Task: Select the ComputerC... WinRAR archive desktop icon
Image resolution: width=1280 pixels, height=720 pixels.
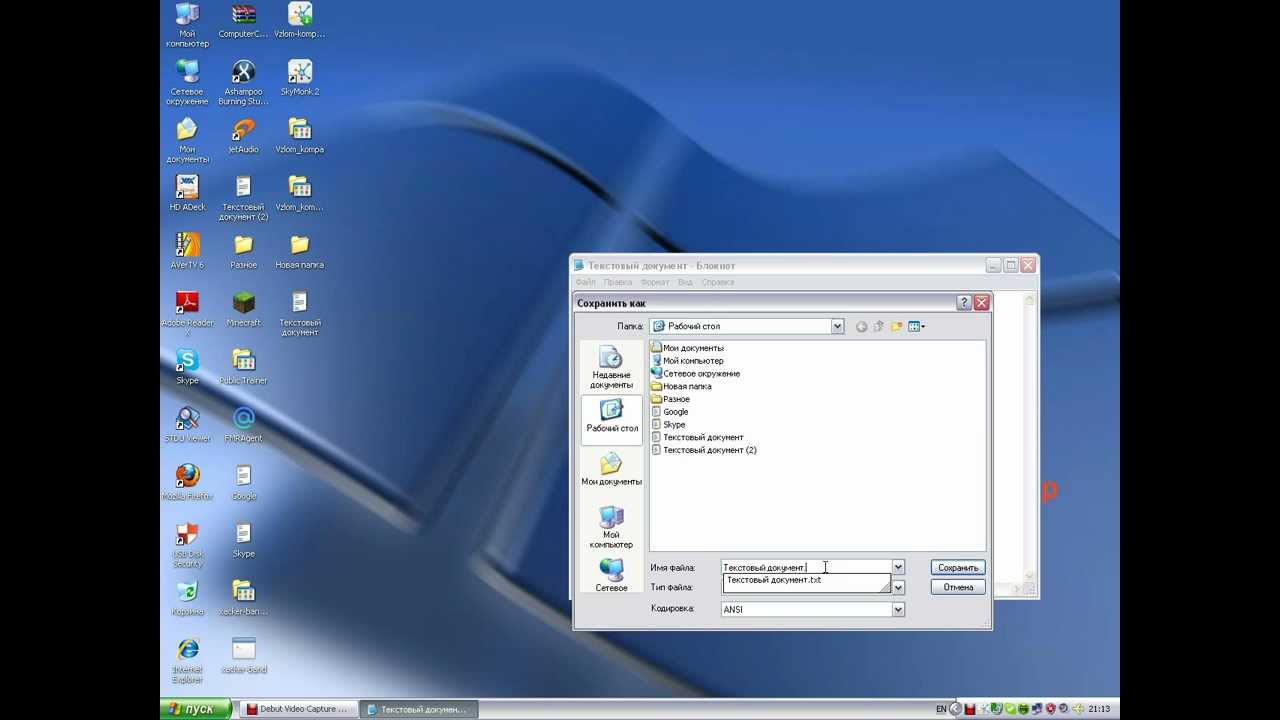Action: (x=243, y=21)
